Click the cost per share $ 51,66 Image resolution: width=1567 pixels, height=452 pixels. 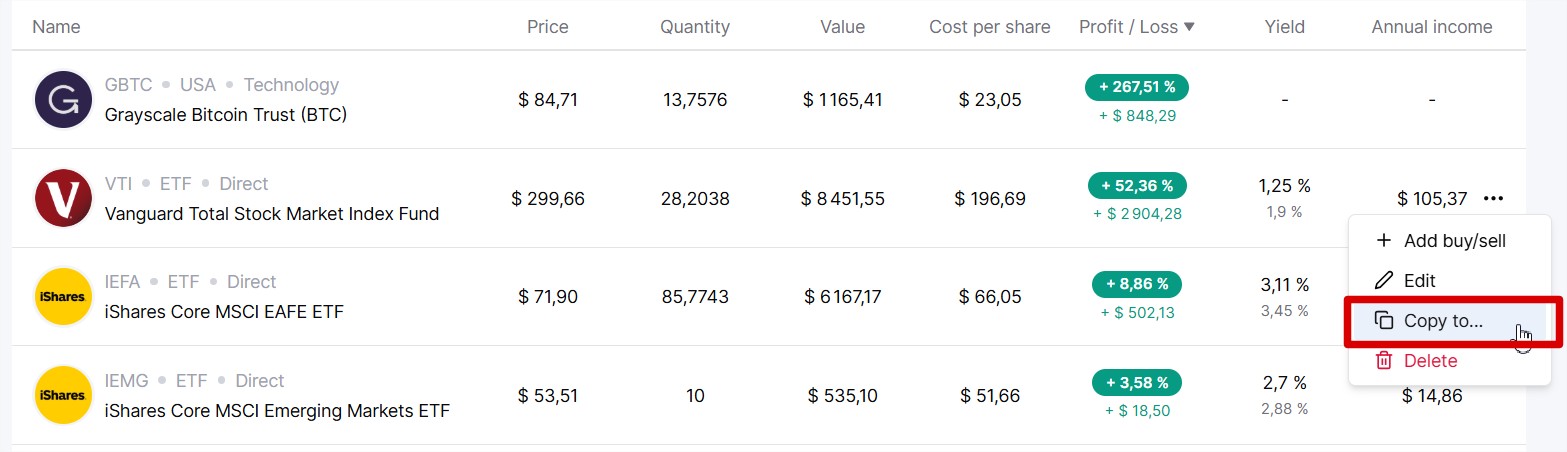pos(990,396)
